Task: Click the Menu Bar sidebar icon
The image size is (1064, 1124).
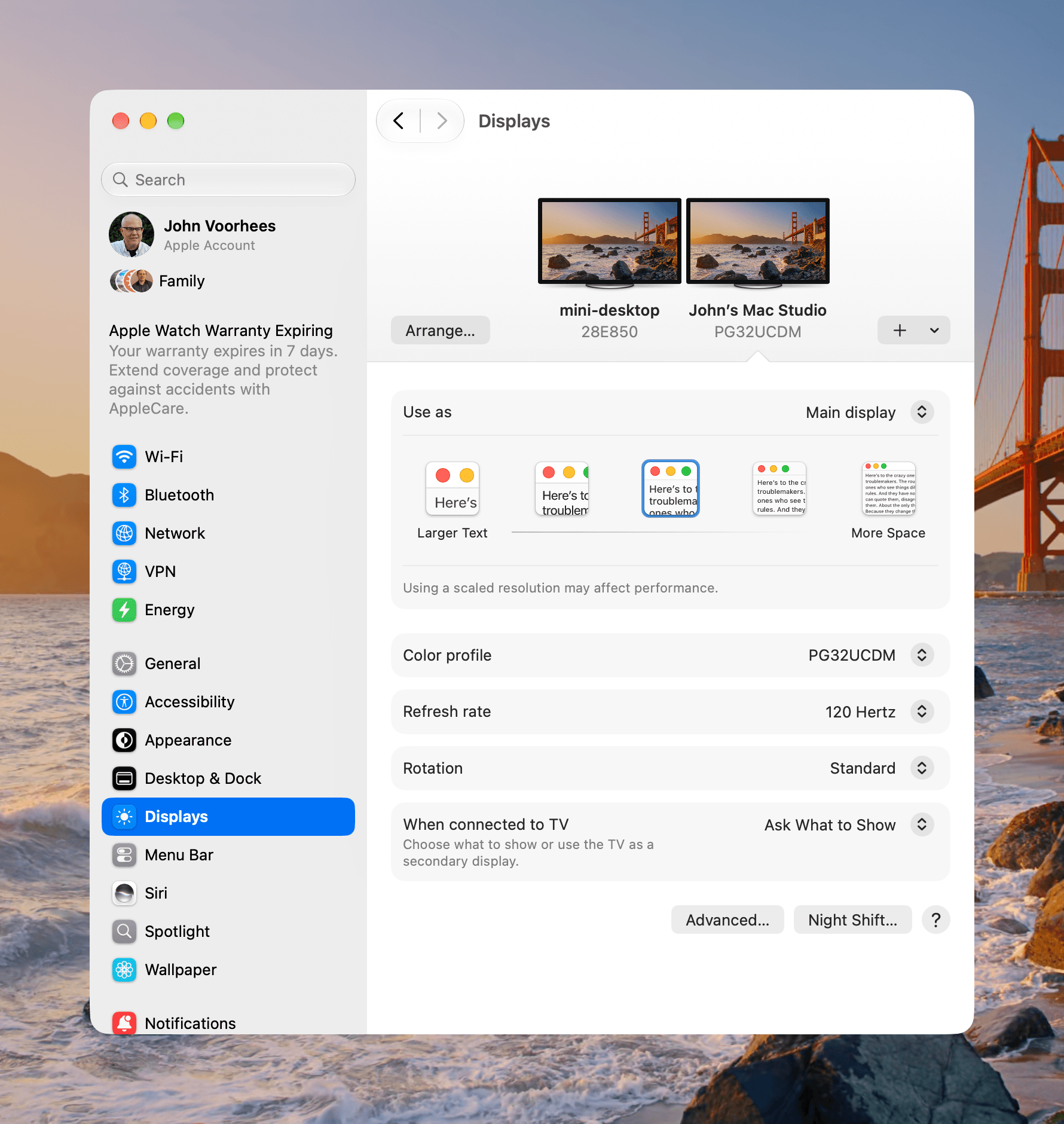Action: [124, 855]
